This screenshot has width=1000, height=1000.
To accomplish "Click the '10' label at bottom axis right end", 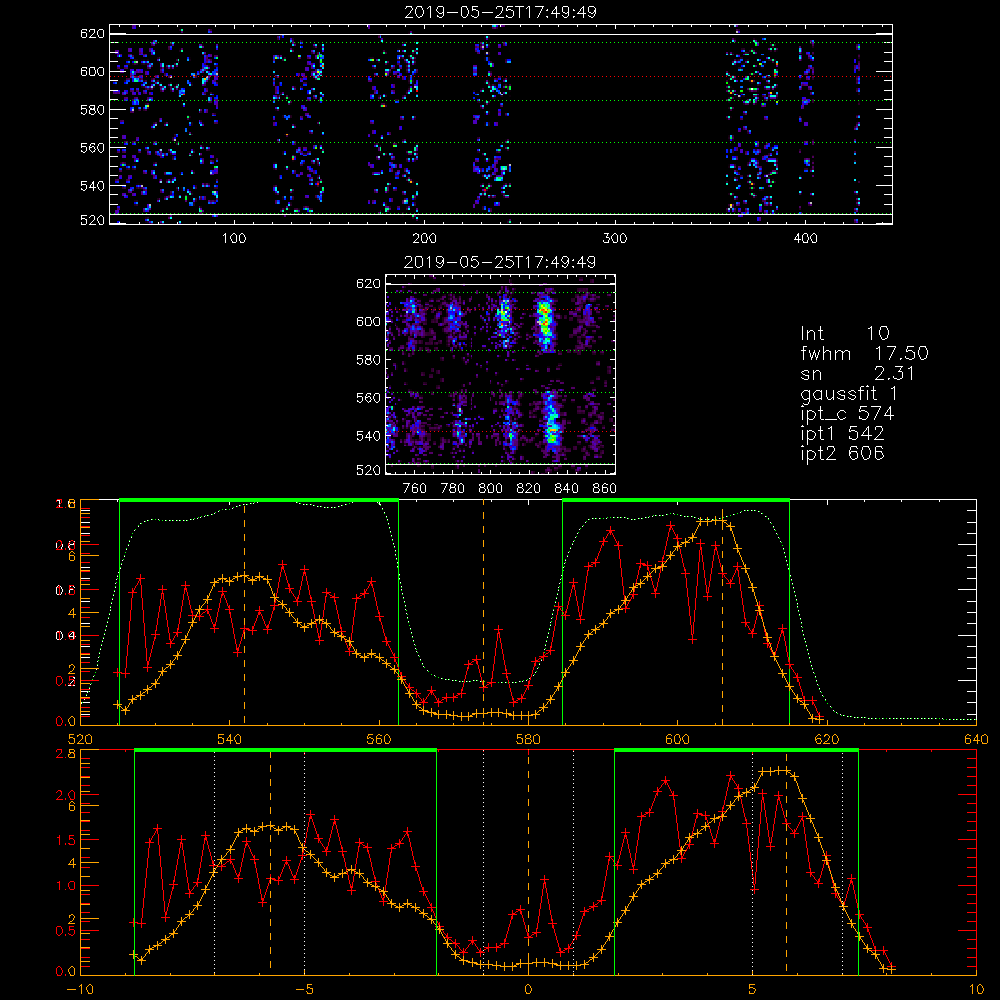I will tap(976, 990).
